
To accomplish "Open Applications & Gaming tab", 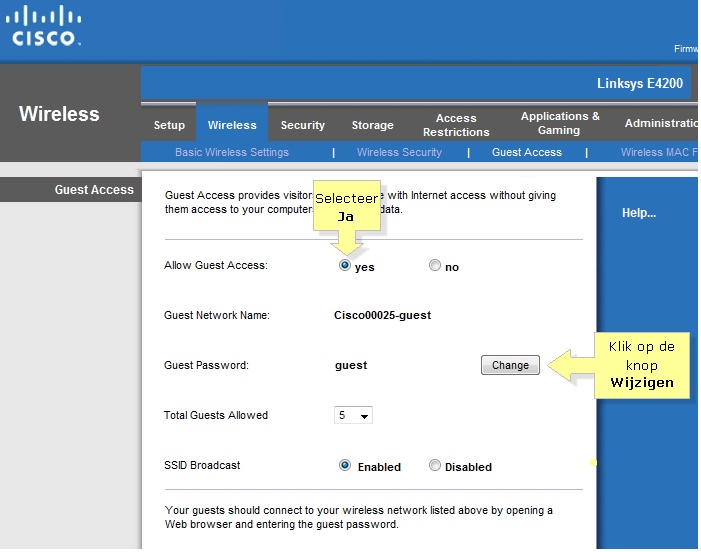I will pos(560,123).
